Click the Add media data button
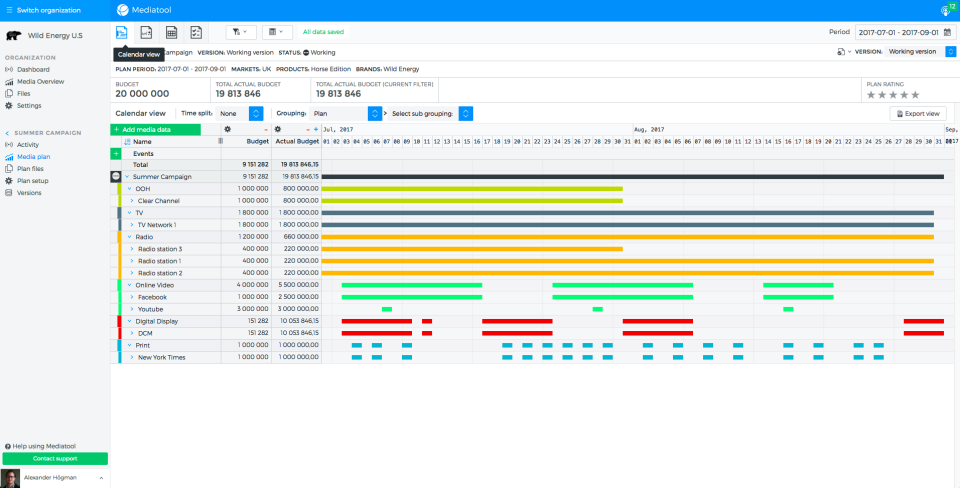This screenshot has height=488, width=960. coord(155,129)
